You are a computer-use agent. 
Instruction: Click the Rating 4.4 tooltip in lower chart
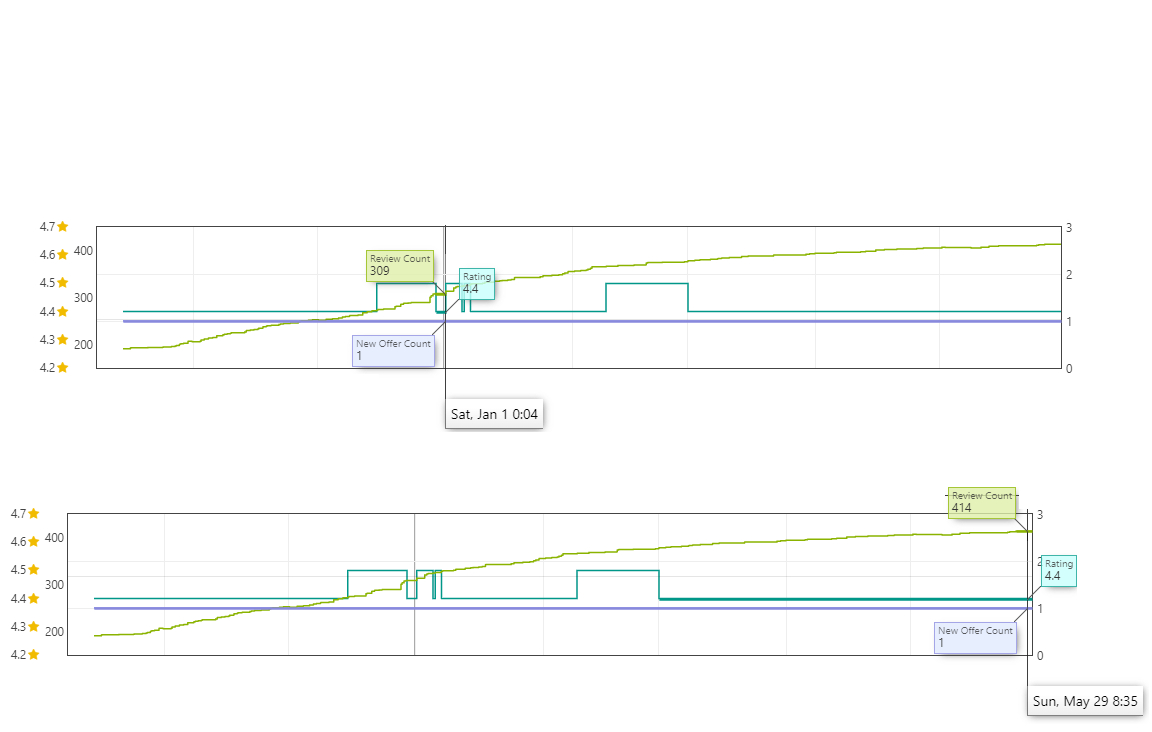pyautogui.click(x=1059, y=570)
